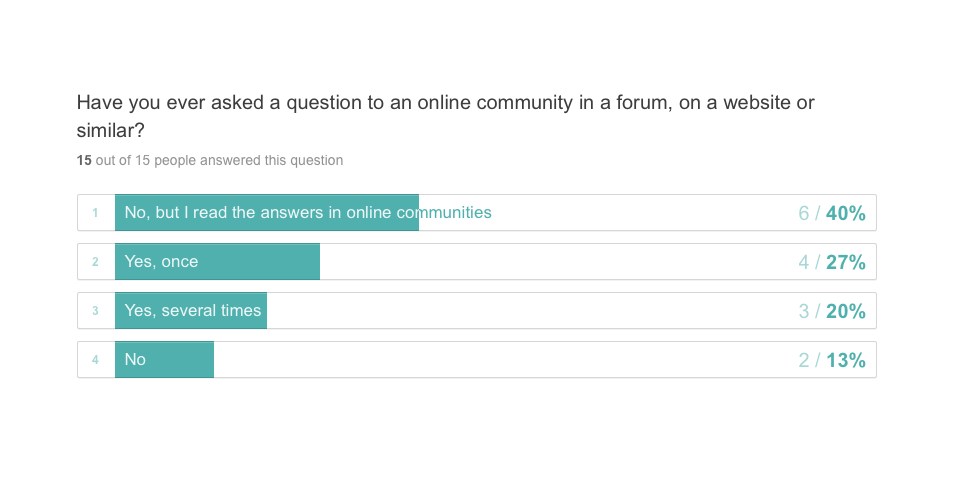953x477 pixels.
Task: Click row number 1 label
Action: pos(95,213)
